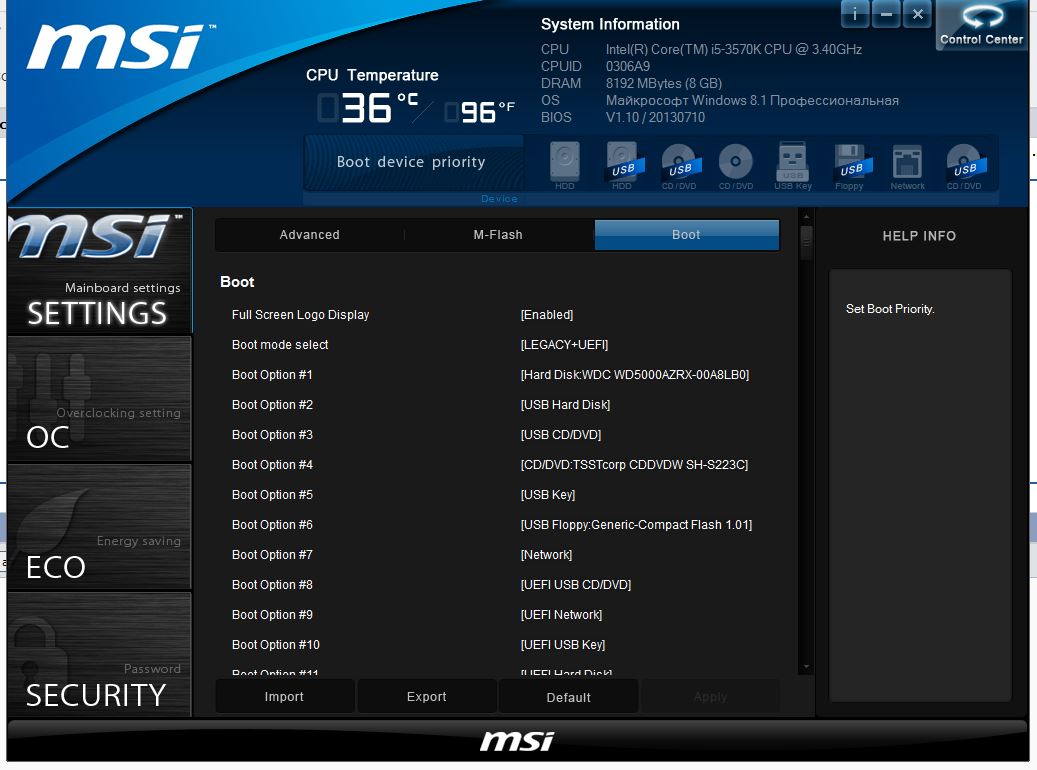Screen dimensions: 1037x770
Task: Go to the ECO energy saving section
Action: (99, 528)
